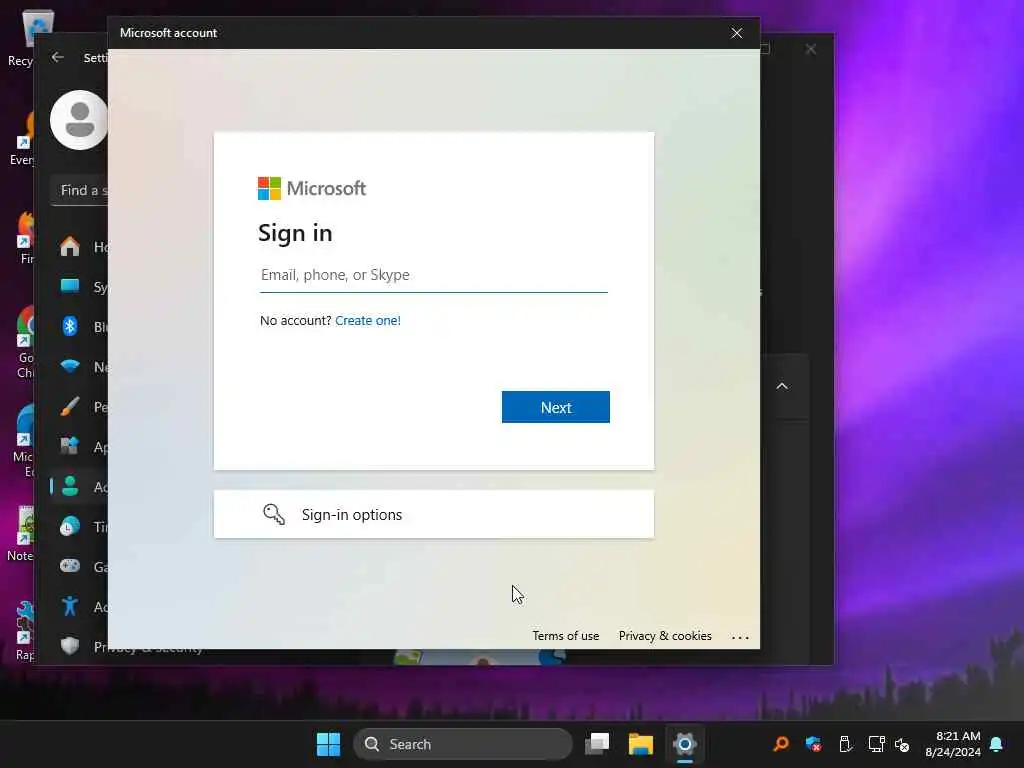
Task: Click the muted volume tray icon
Action: coord(903,744)
